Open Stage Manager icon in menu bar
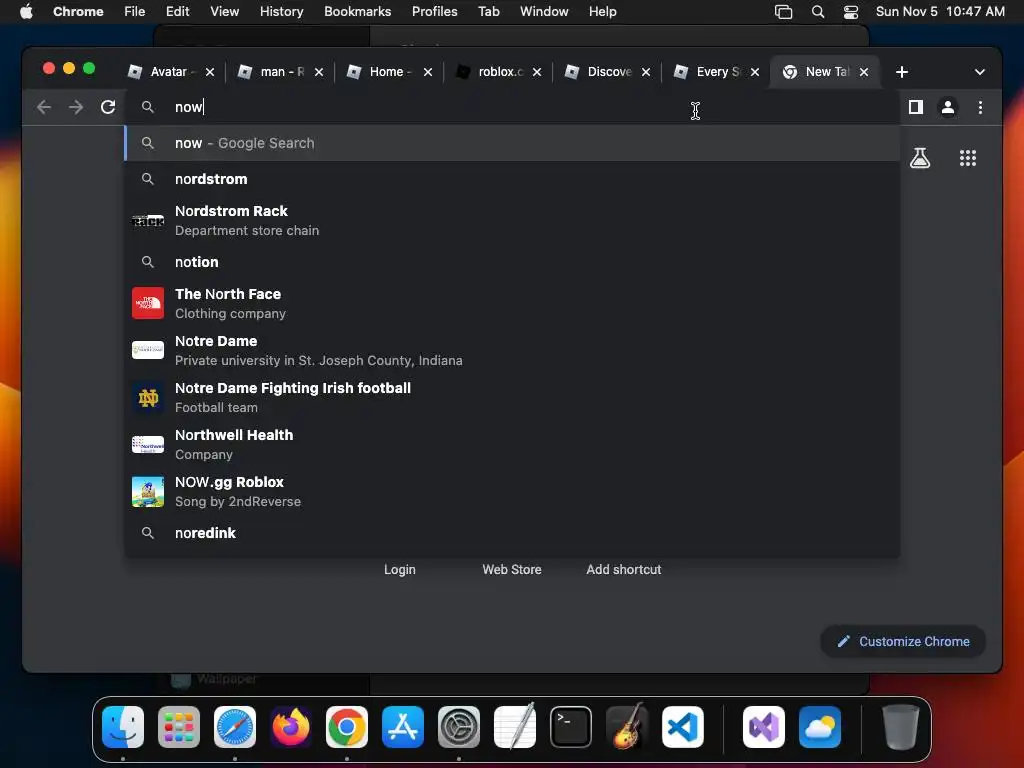1024x768 pixels. 783,12
